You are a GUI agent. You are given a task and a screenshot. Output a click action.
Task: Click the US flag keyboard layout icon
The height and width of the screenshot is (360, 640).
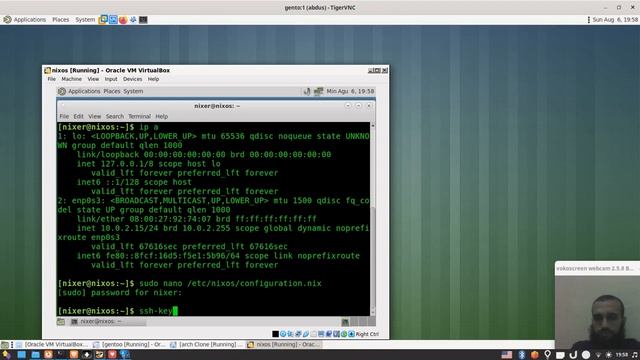click(x=507, y=355)
